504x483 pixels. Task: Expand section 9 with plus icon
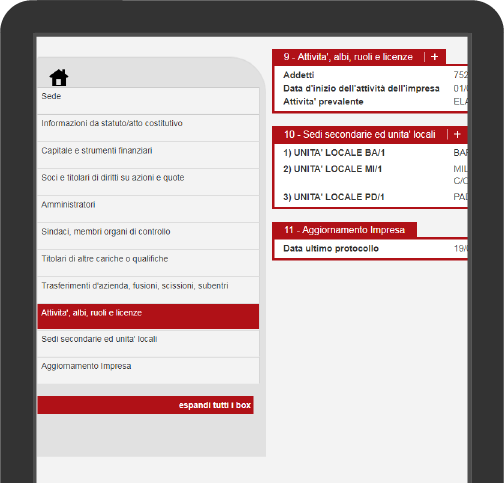click(434, 57)
